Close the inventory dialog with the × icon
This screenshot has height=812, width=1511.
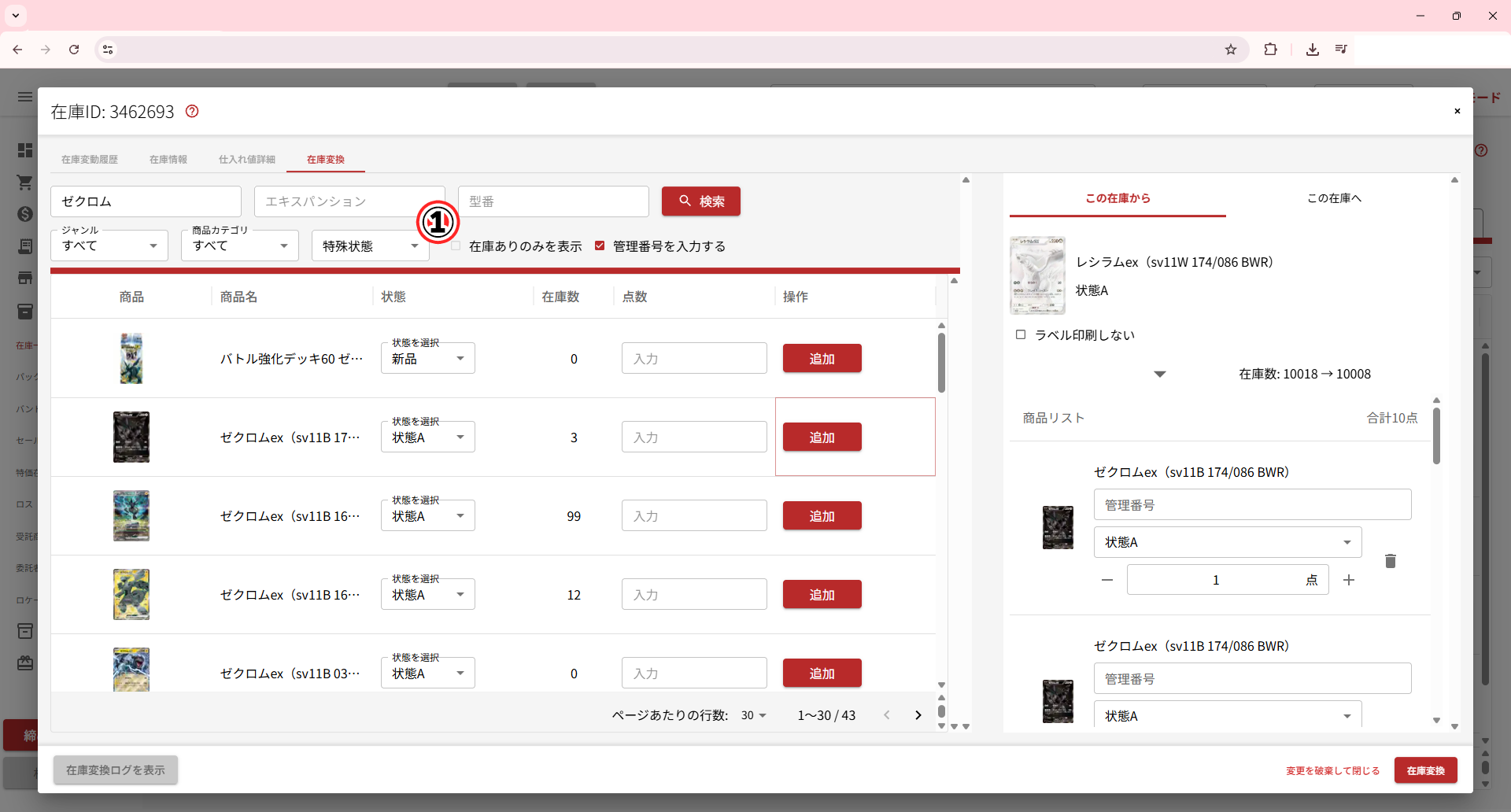[1457, 111]
